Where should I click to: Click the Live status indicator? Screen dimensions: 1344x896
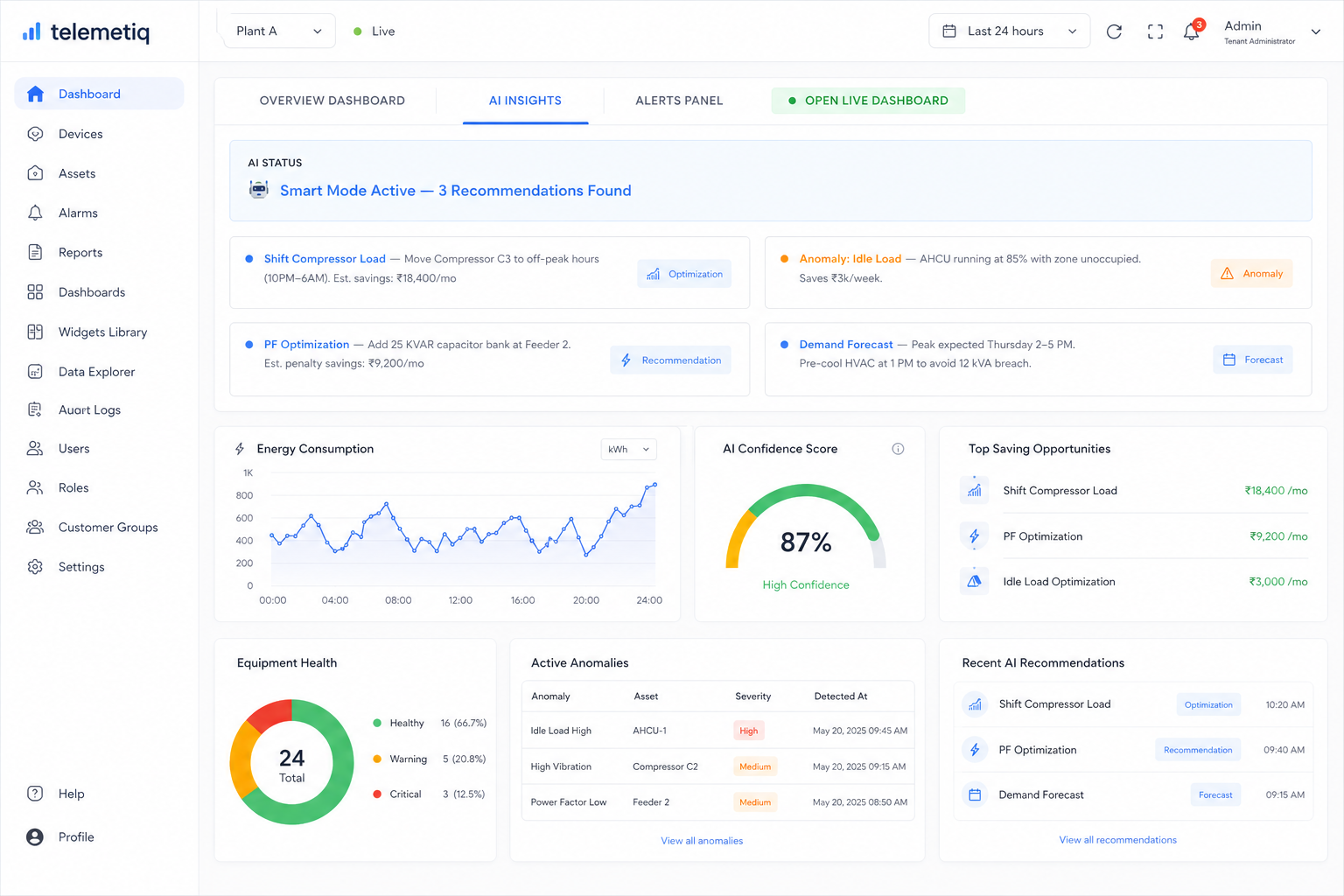[x=374, y=31]
